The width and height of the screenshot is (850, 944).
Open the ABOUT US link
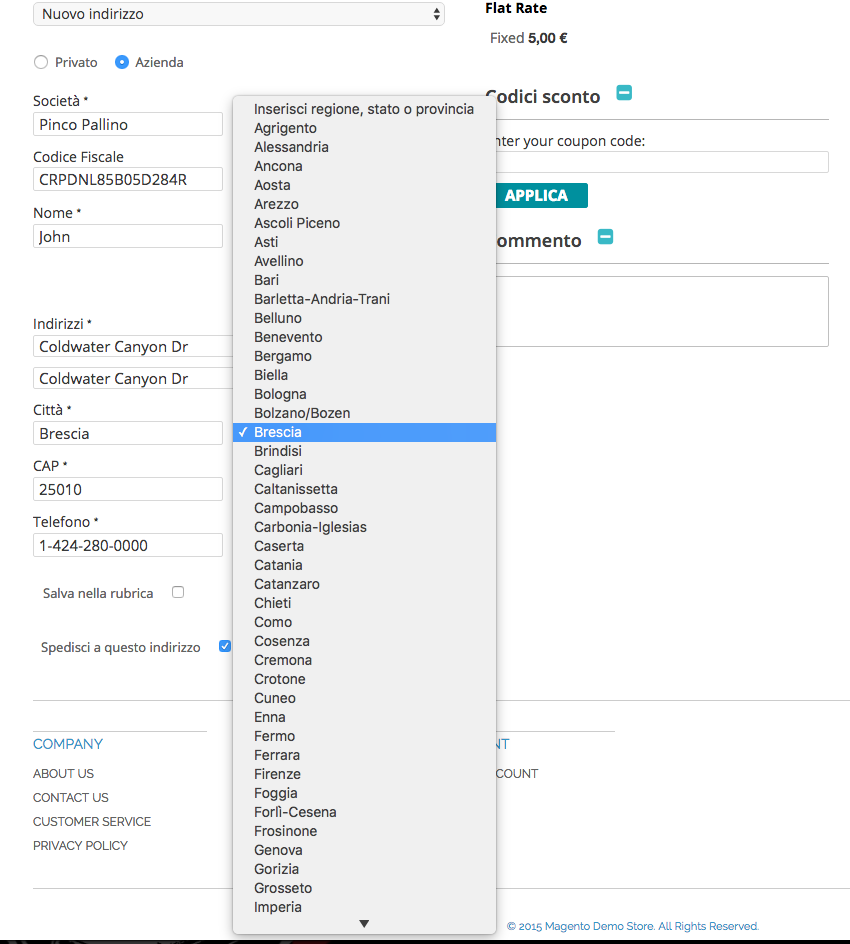[x=63, y=774]
